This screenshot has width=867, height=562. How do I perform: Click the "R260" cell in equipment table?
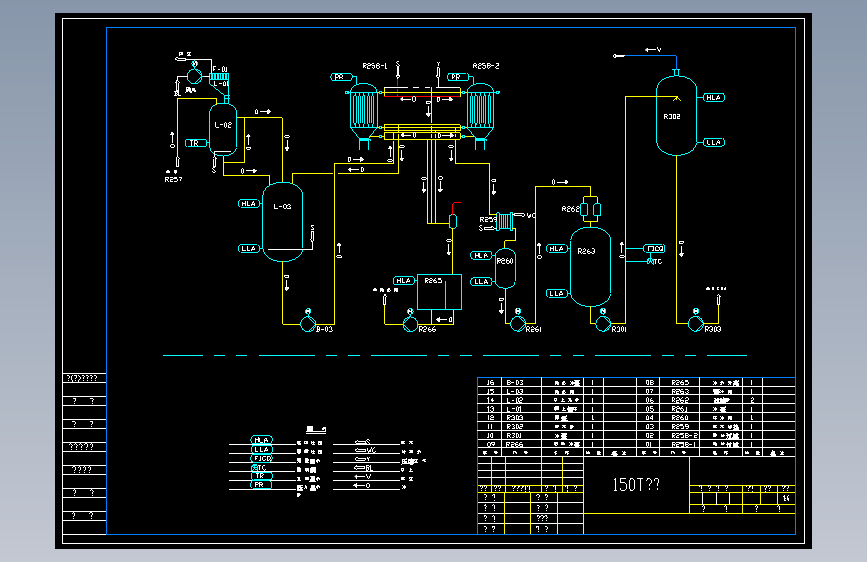point(680,418)
